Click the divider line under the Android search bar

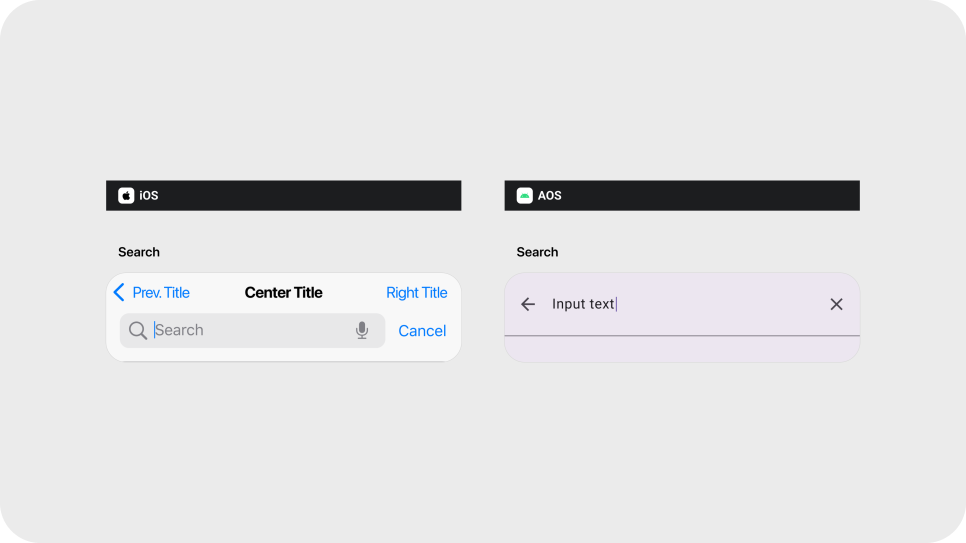pos(682,336)
